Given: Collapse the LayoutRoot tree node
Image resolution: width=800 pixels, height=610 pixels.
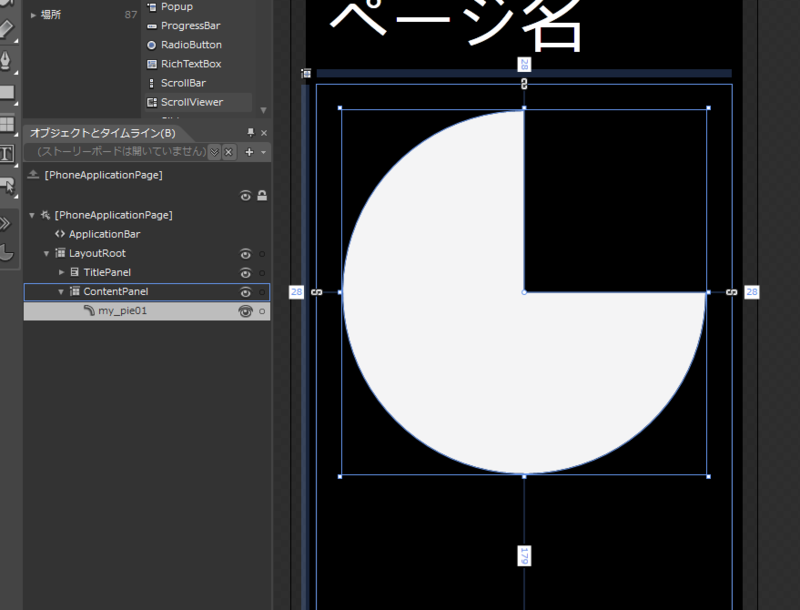Looking at the screenshot, I should coord(46,253).
